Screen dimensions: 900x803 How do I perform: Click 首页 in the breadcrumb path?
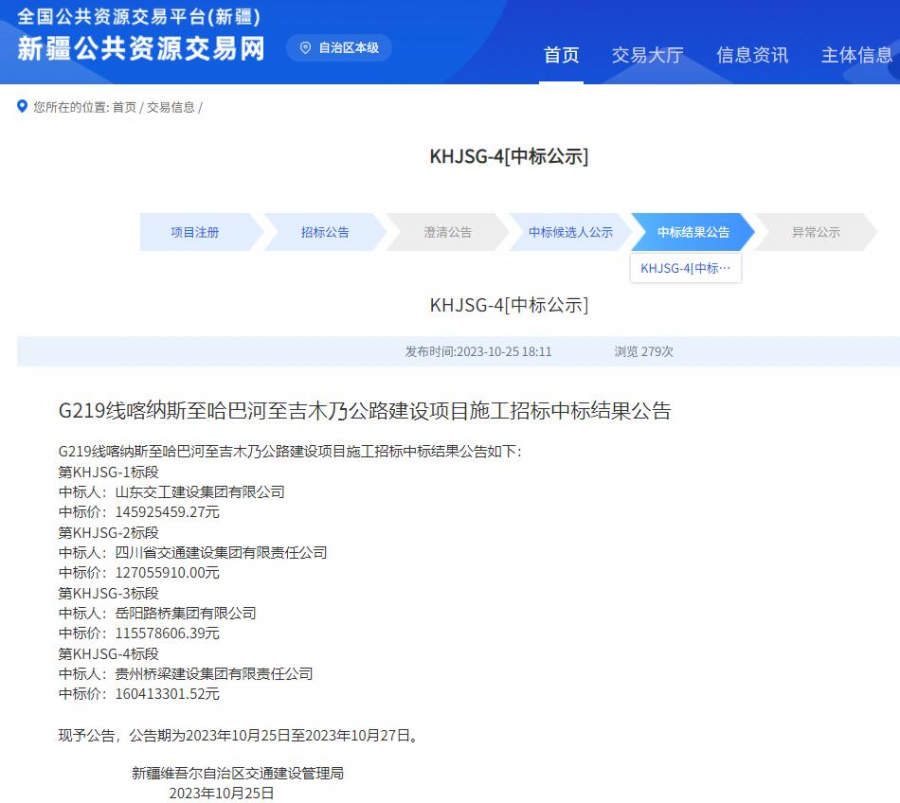pos(124,107)
